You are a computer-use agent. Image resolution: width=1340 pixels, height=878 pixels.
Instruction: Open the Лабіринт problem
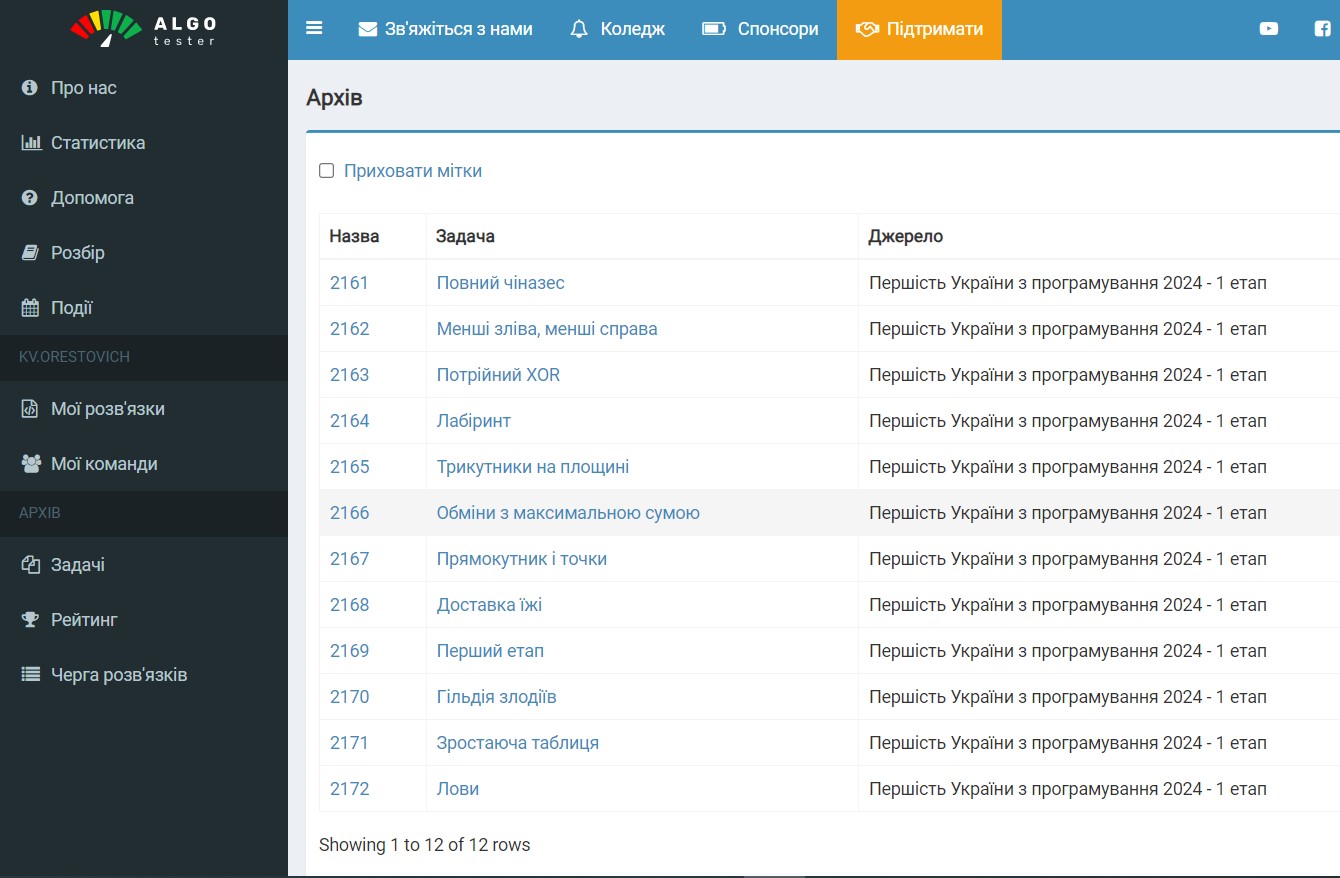coord(473,421)
